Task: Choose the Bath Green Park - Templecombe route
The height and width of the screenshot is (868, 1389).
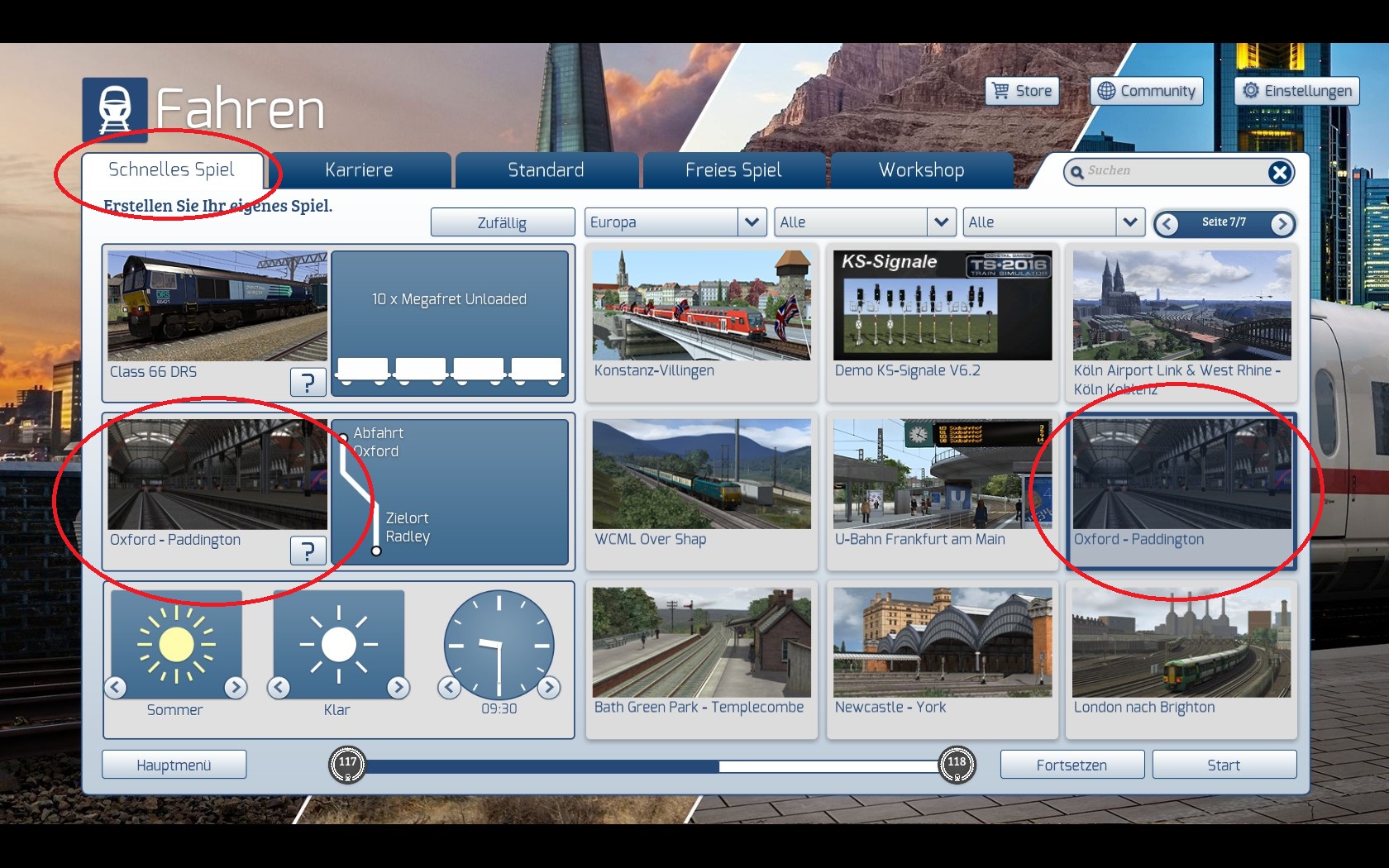Action: 702,659
